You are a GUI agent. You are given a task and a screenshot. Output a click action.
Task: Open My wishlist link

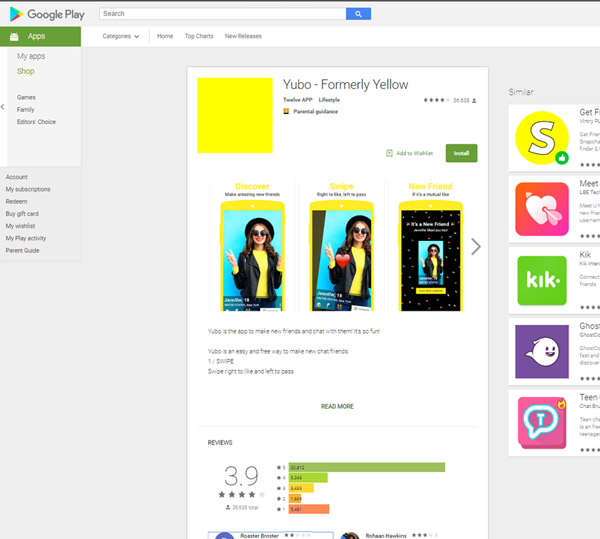pyautogui.click(x=20, y=226)
